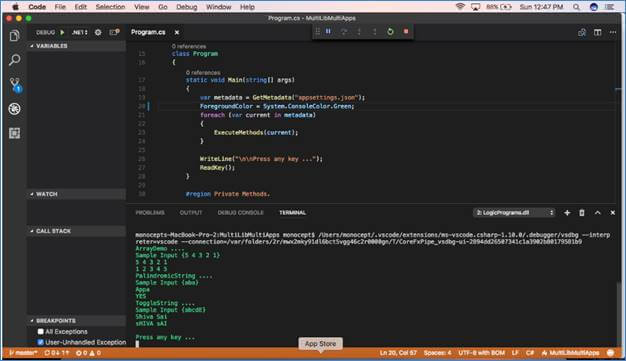Image resolution: width=626 pixels, height=361 pixels.
Task: Click the terminal input cursor line
Action: tap(137, 343)
